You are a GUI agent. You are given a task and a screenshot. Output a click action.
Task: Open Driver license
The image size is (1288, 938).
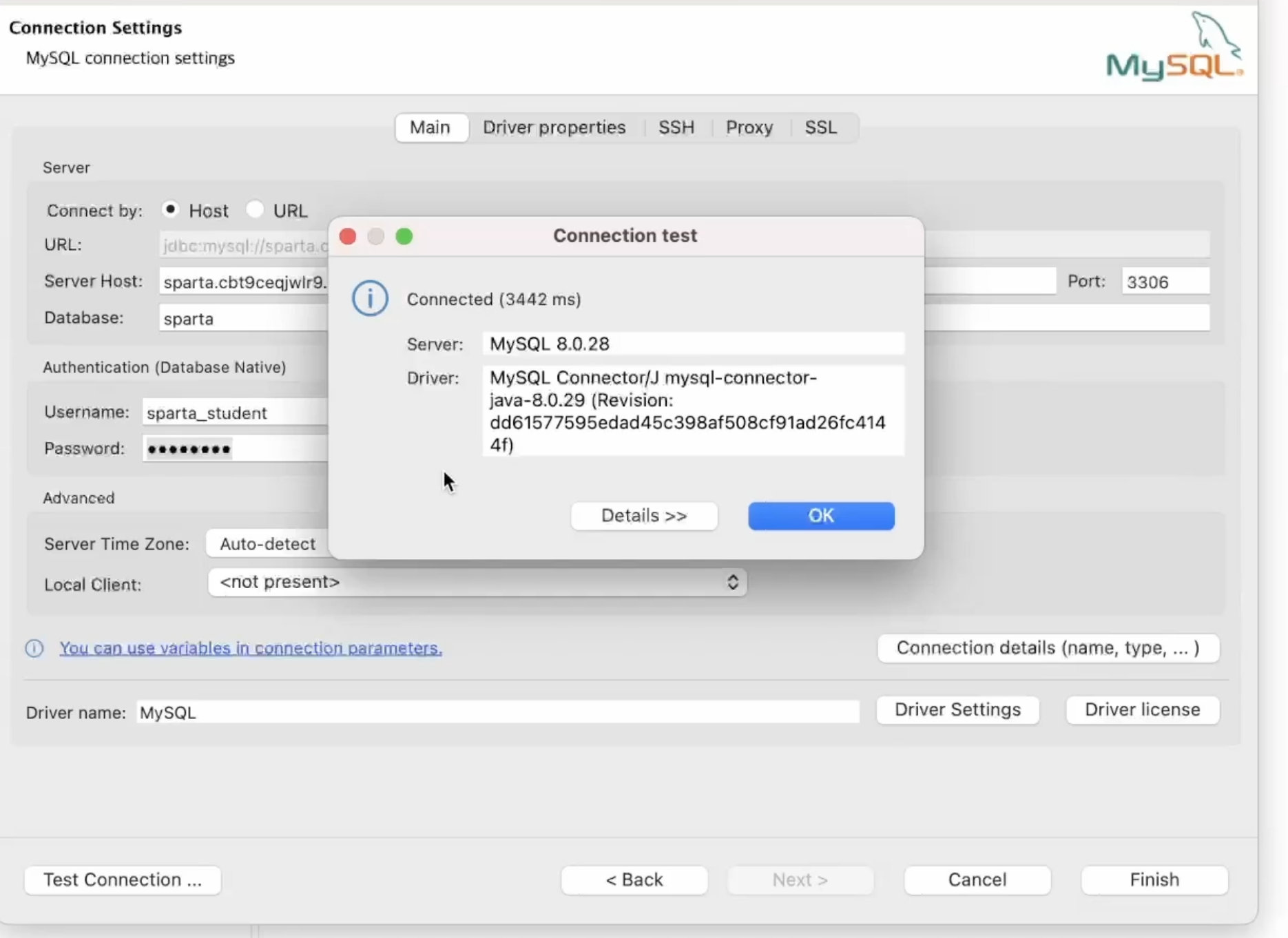click(1143, 710)
